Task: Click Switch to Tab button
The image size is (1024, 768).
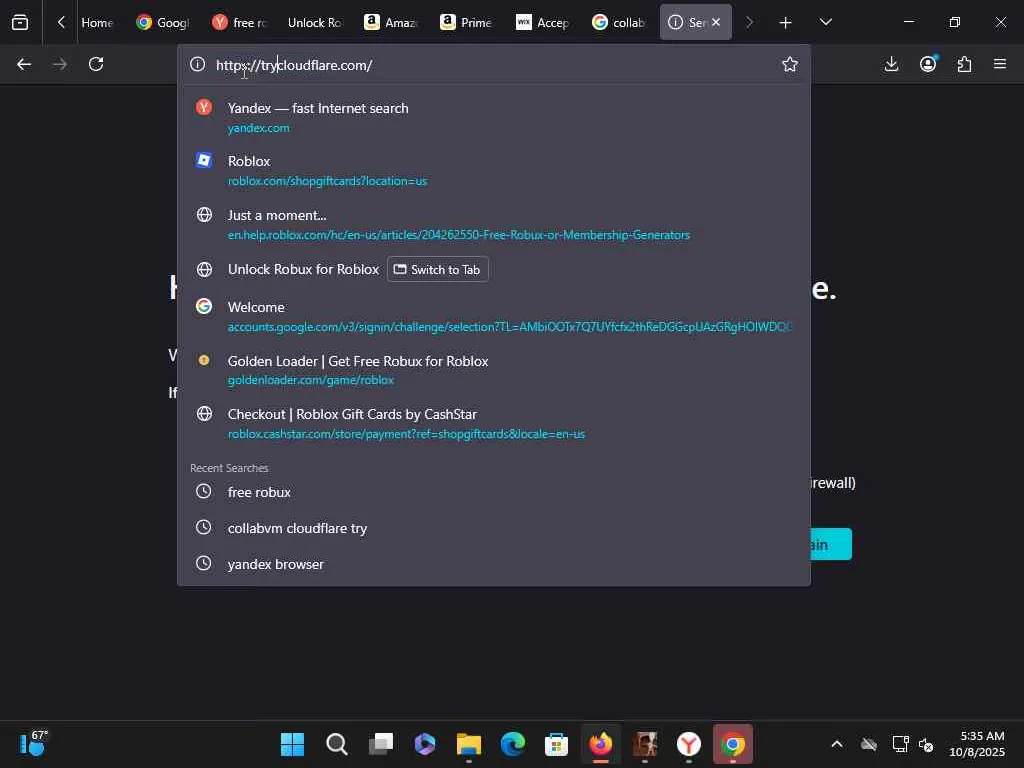Action: click(x=438, y=269)
